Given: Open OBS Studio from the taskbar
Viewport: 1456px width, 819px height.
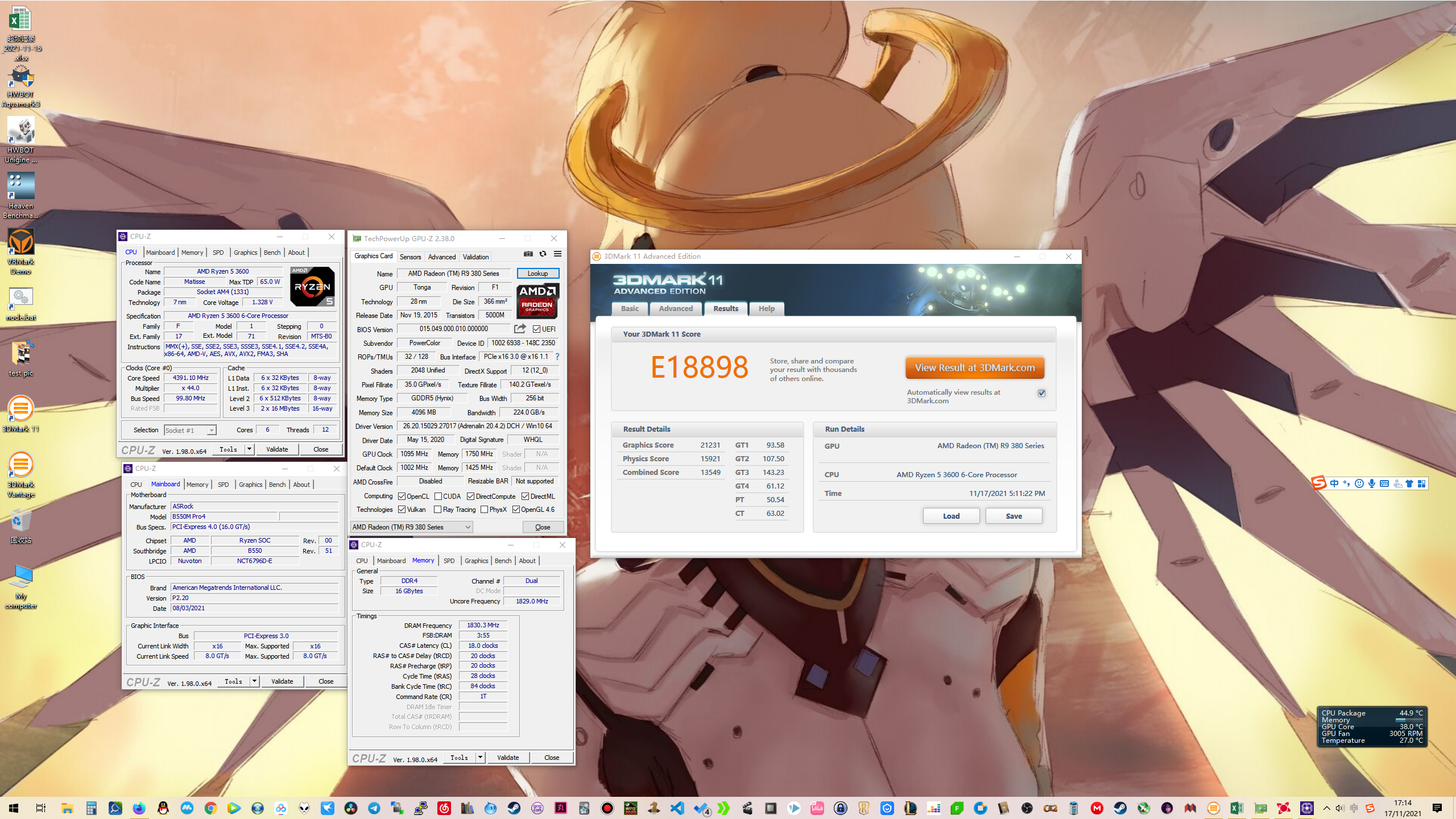Looking at the screenshot, I should click(1027, 808).
